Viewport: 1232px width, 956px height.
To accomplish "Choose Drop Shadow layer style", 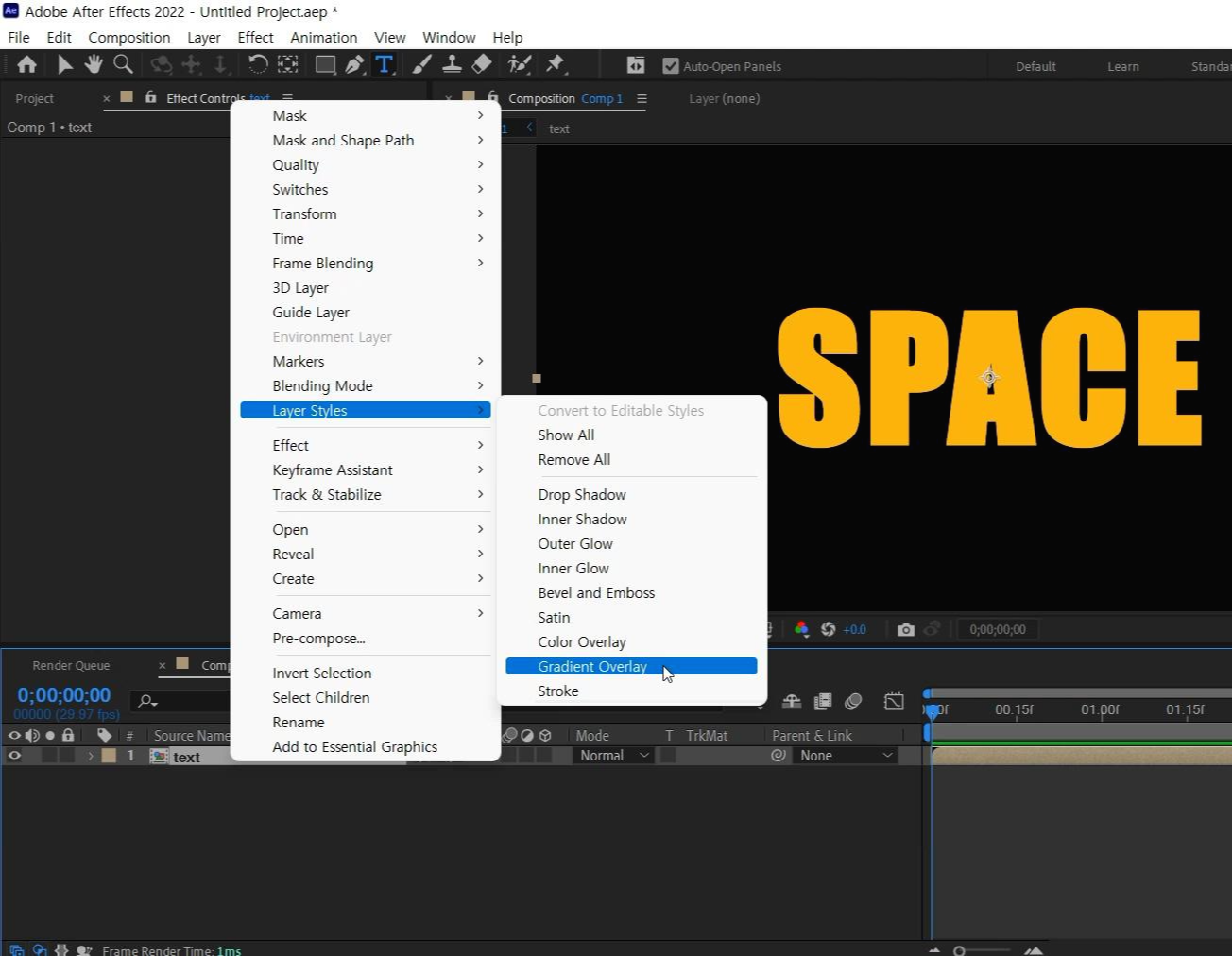I will click(x=631, y=494).
